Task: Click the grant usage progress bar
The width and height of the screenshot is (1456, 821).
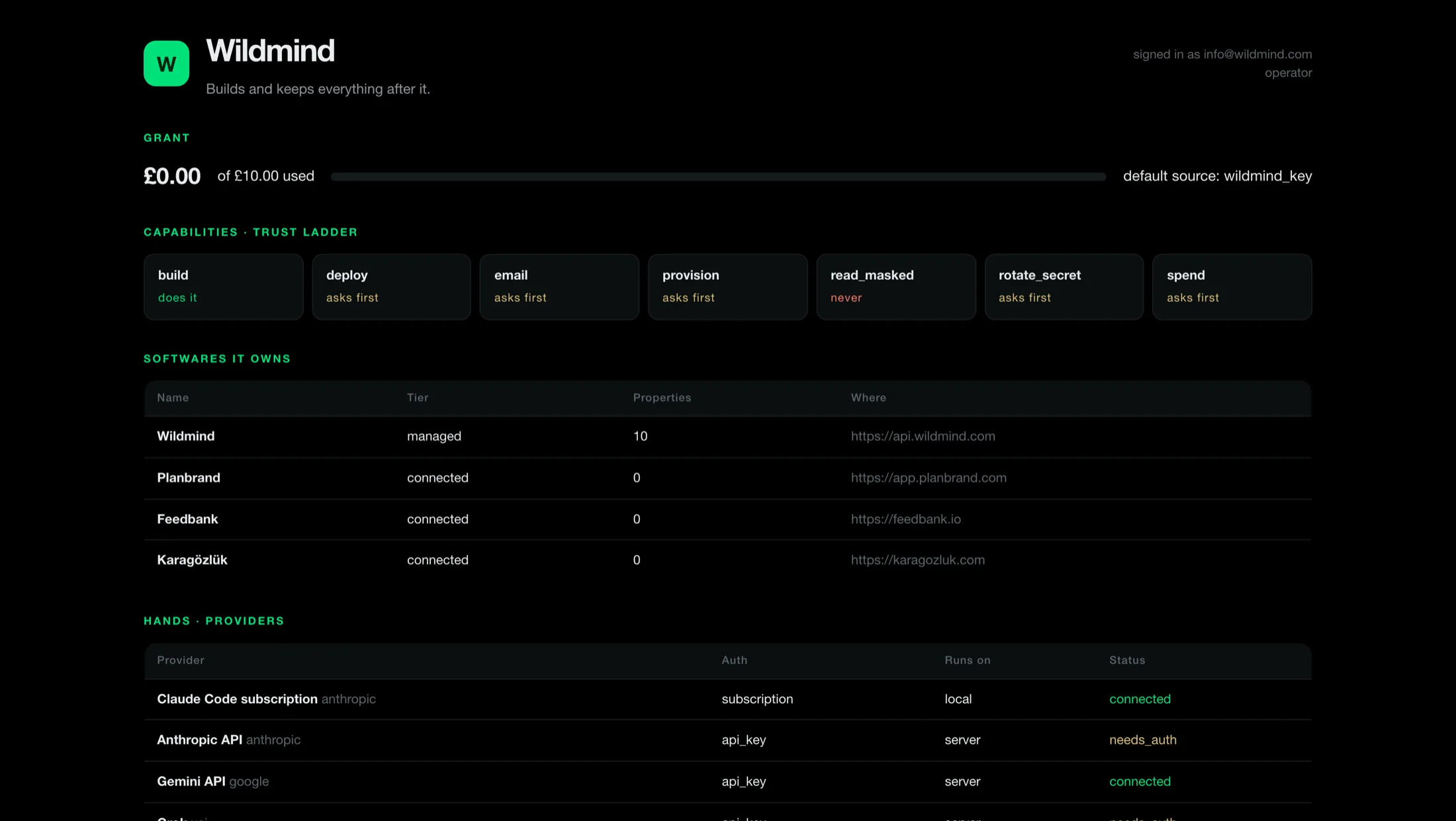Action: point(718,177)
